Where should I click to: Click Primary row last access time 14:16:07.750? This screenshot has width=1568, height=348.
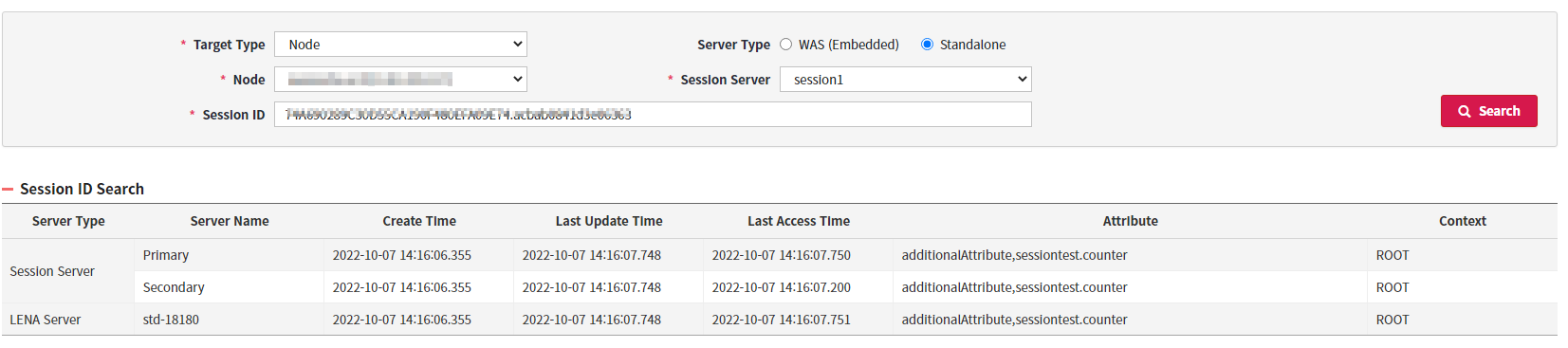[x=782, y=255]
